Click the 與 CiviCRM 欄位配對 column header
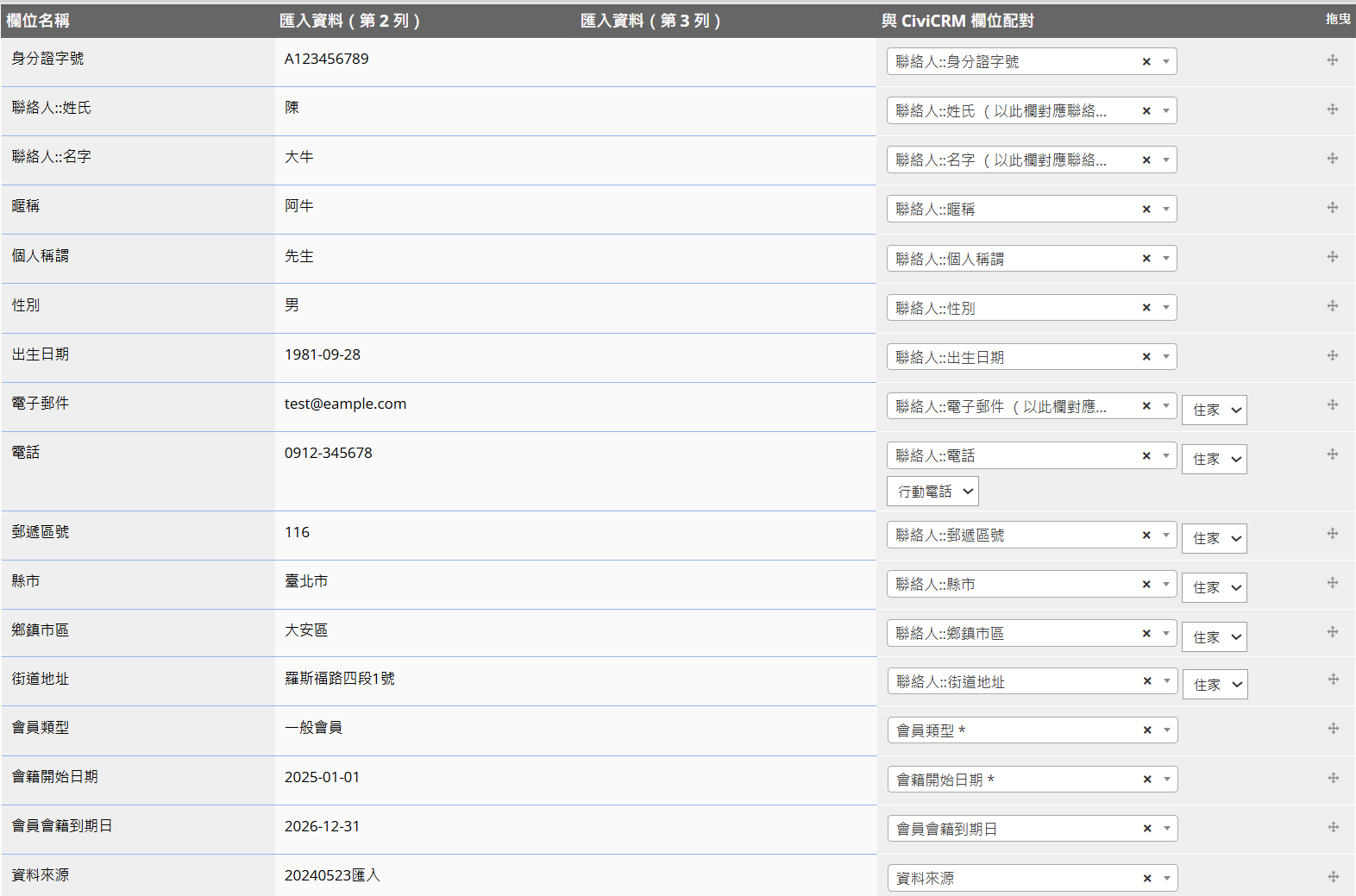 [957, 21]
